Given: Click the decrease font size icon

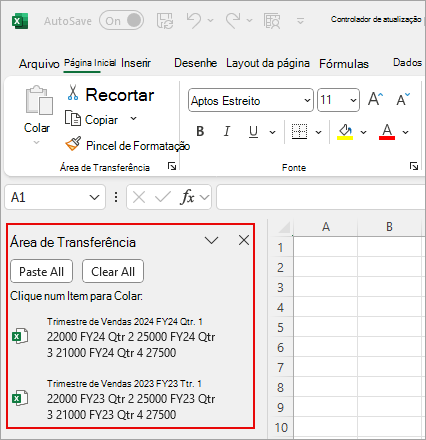Looking at the screenshot, I should [x=403, y=99].
